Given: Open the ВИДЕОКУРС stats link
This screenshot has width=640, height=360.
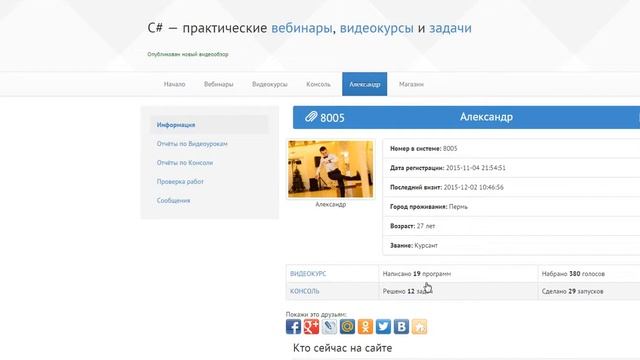Looking at the screenshot, I should pyautogui.click(x=308, y=274).
